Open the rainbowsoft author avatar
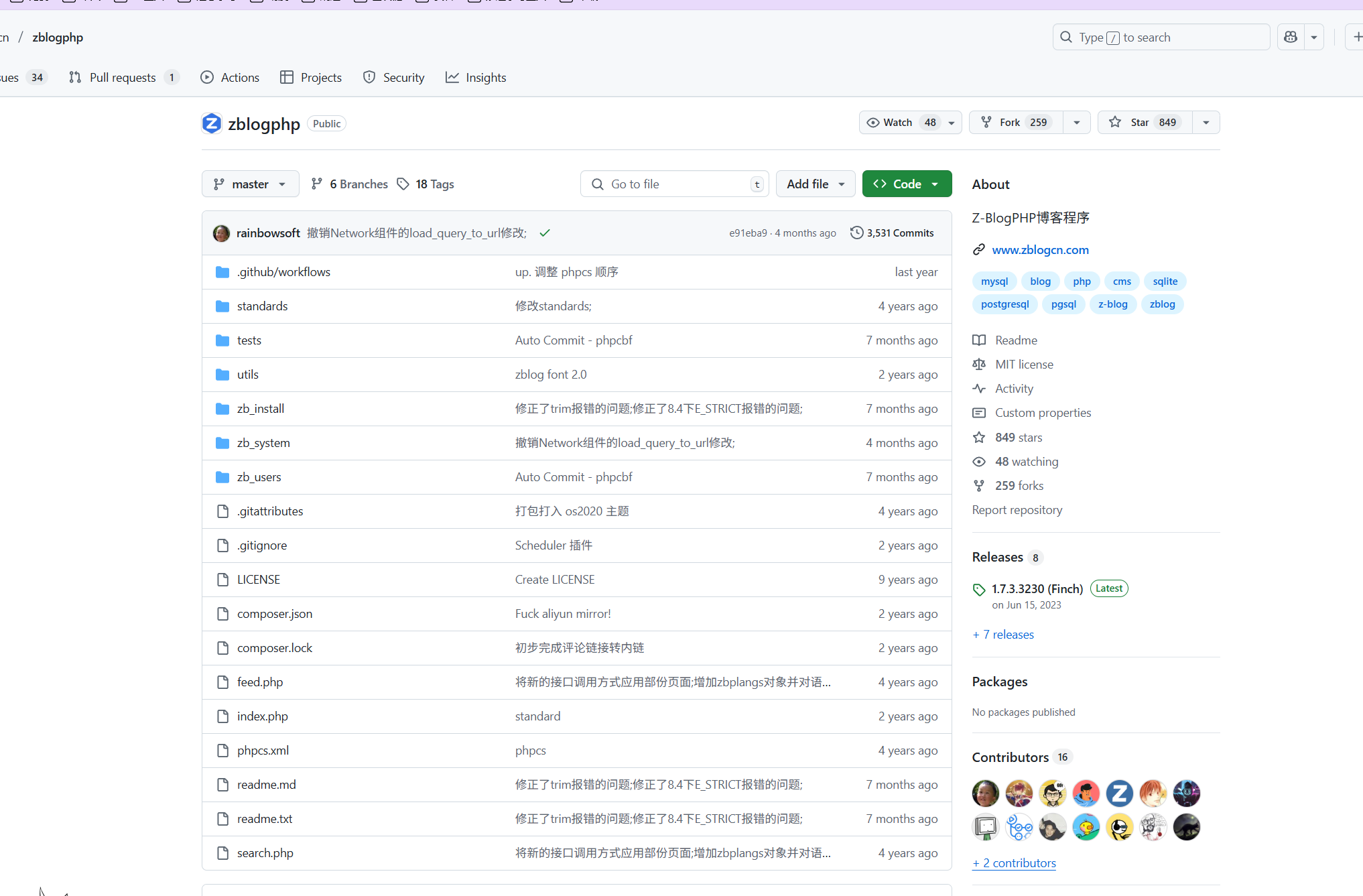The image size is (1363, 896). 221,233
